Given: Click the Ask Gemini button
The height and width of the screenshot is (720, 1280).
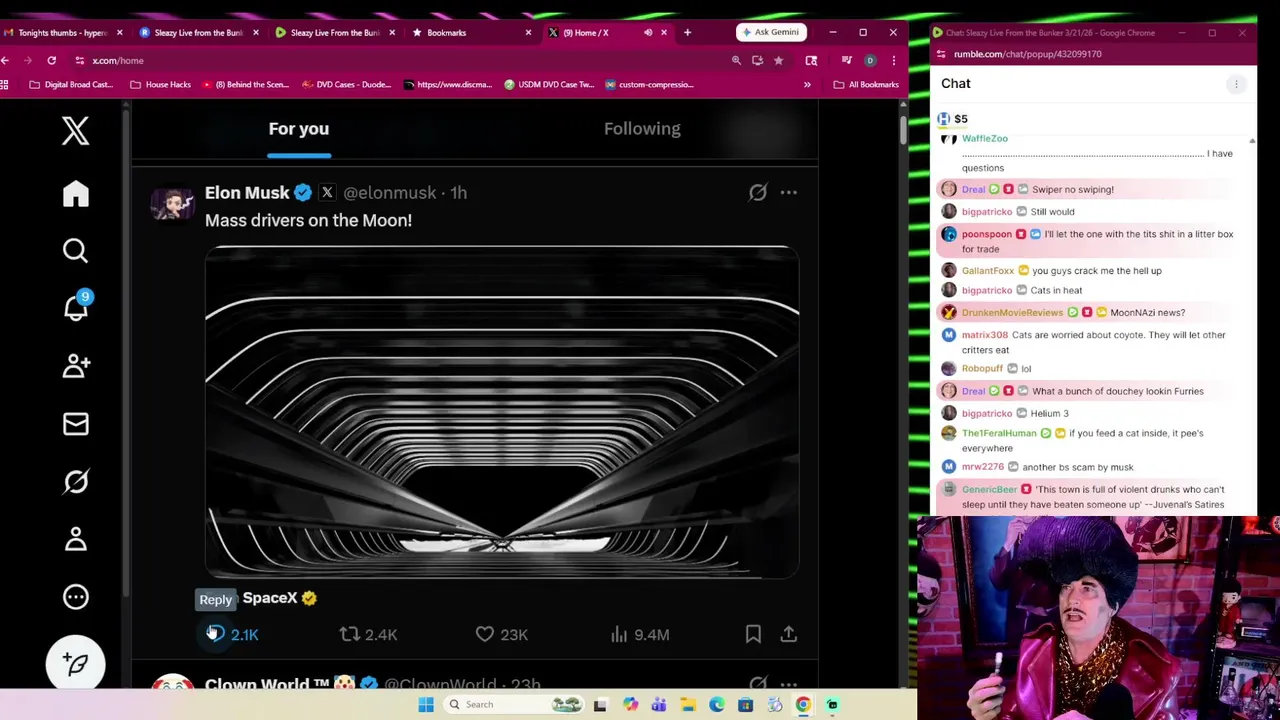Looking at the screenshot, I should (771, 32).
